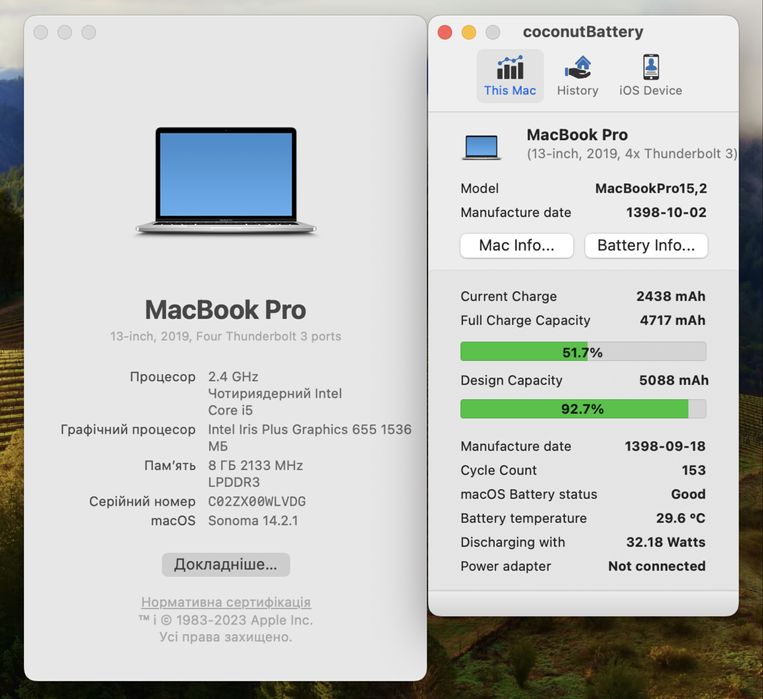Click the large MacBook Pro image
This screenshot has width=763, height=699.
[226, 181]
